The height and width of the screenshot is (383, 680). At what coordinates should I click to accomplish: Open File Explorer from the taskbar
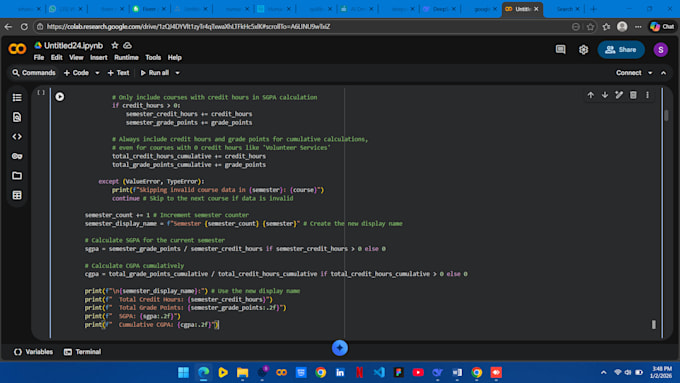click(242, 372)
